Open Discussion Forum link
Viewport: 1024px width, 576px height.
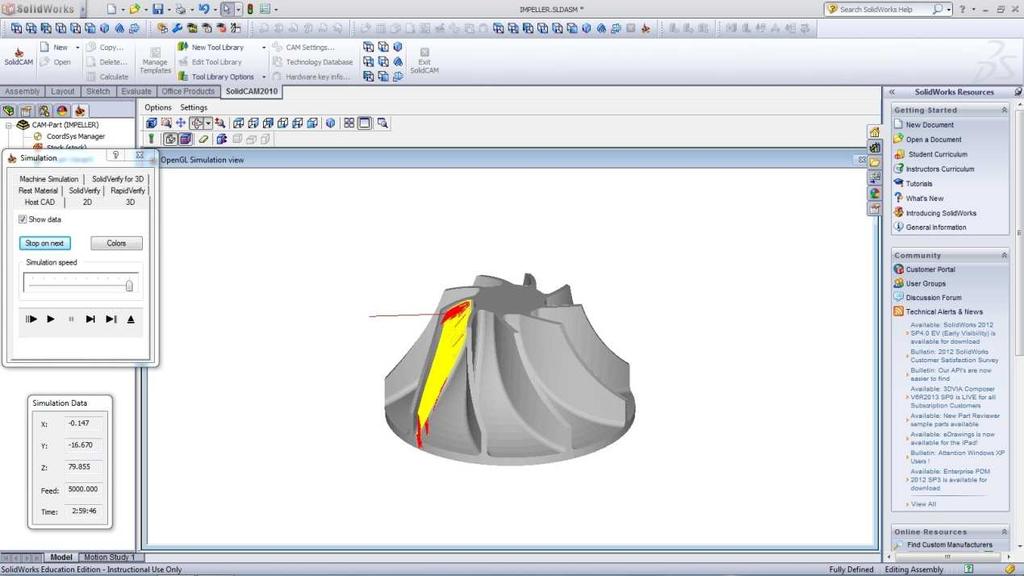point(933,298)
